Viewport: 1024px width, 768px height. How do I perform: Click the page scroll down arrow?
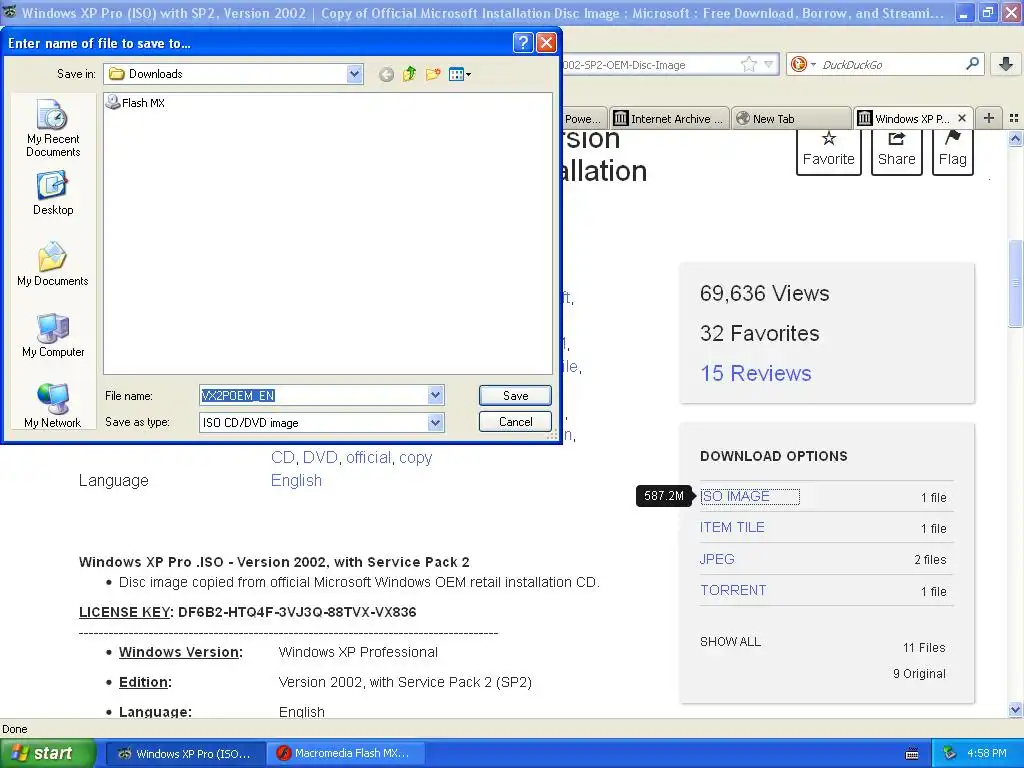[1015, 710]
